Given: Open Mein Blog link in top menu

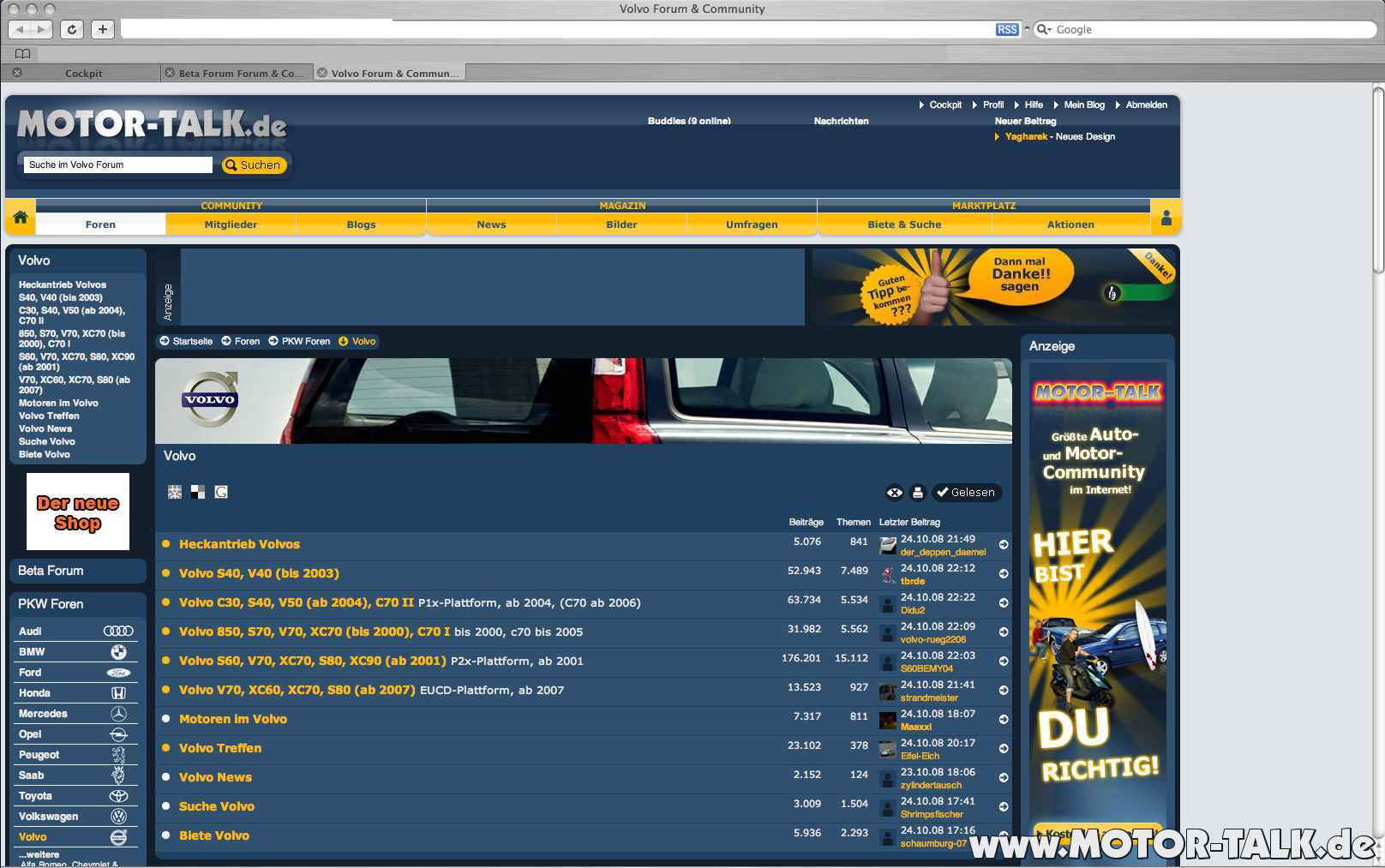Looking at the screenshot, I should (x=1084, y=105).
